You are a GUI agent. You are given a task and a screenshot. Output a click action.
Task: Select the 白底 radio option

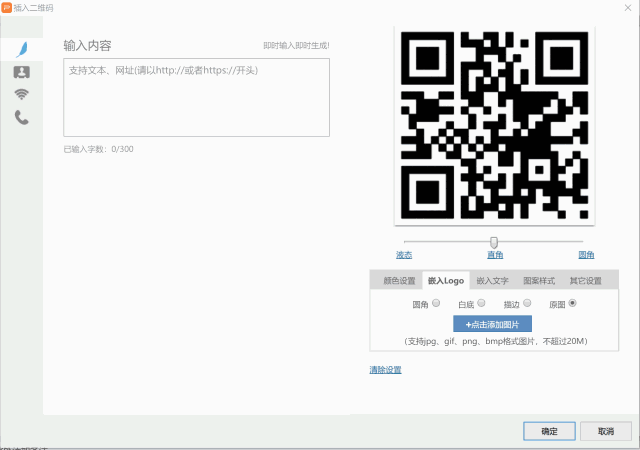[x=481, y=303]
